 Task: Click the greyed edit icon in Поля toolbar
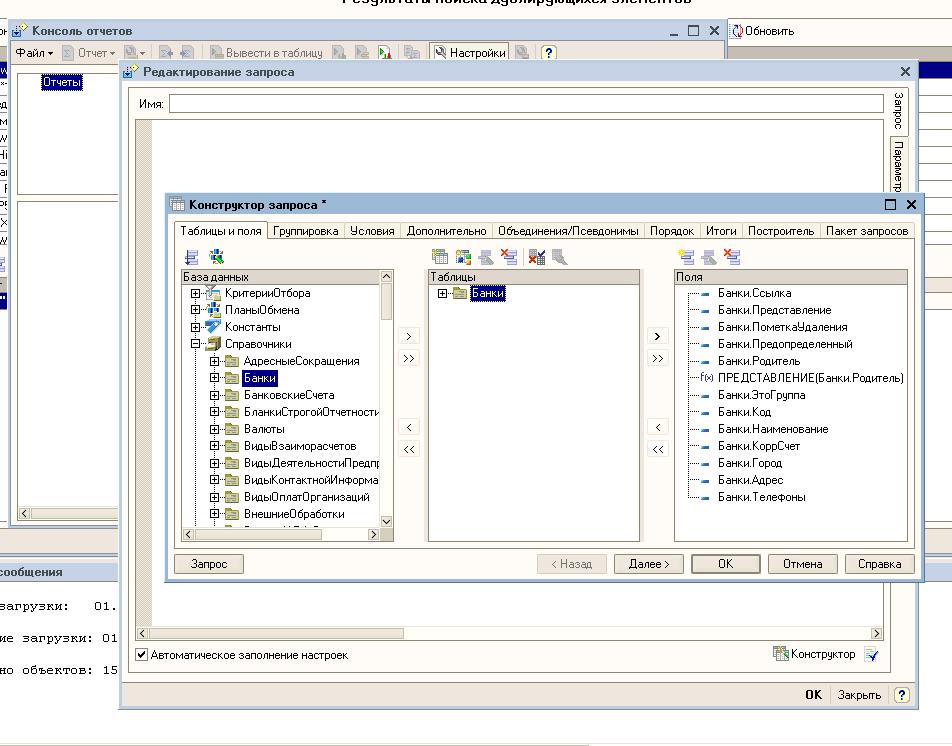[709, 257]
